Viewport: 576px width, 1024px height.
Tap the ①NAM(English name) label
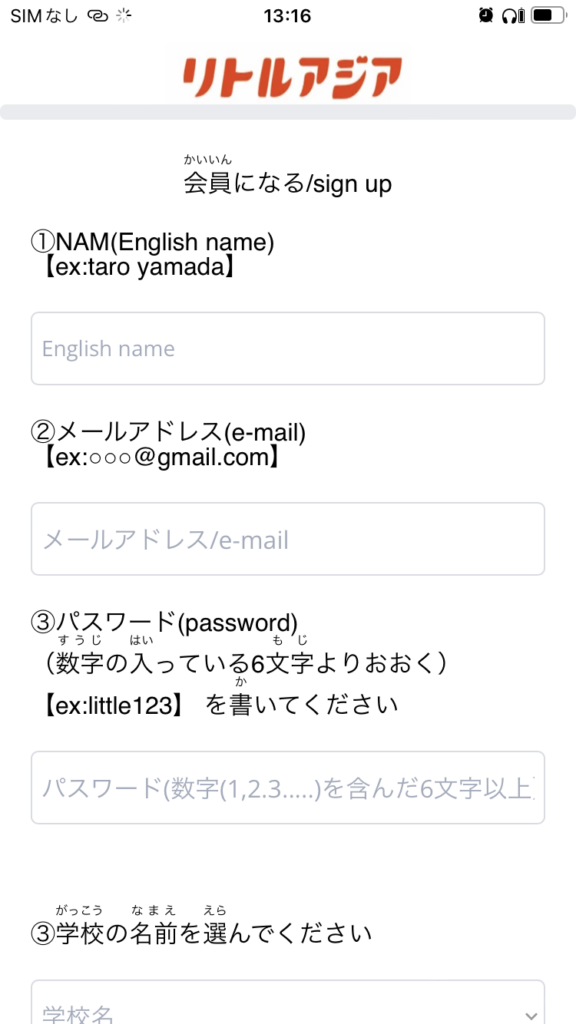pyautogui.click(x=153, y=242)
